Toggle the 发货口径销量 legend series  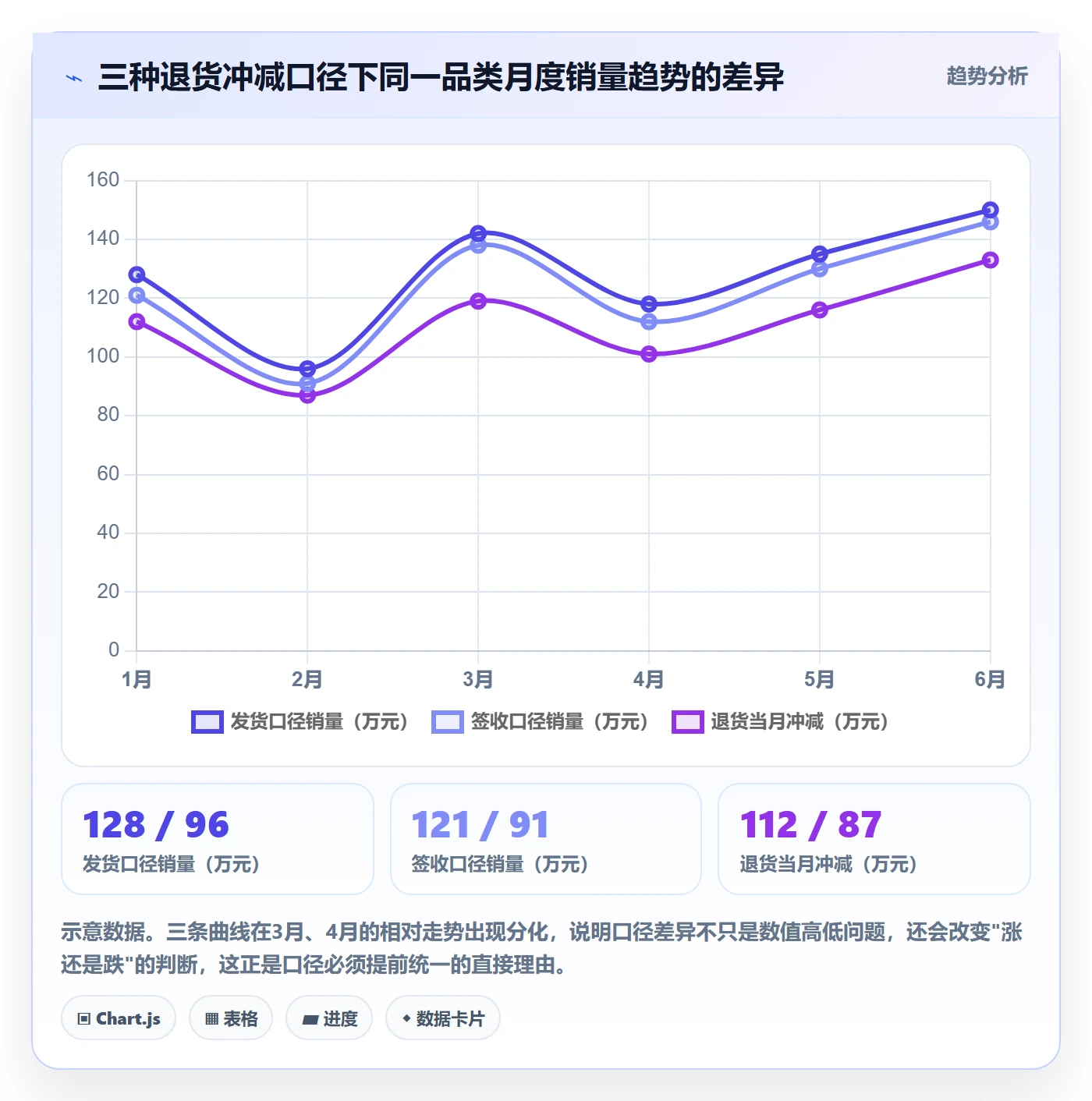tap(300, 722)
